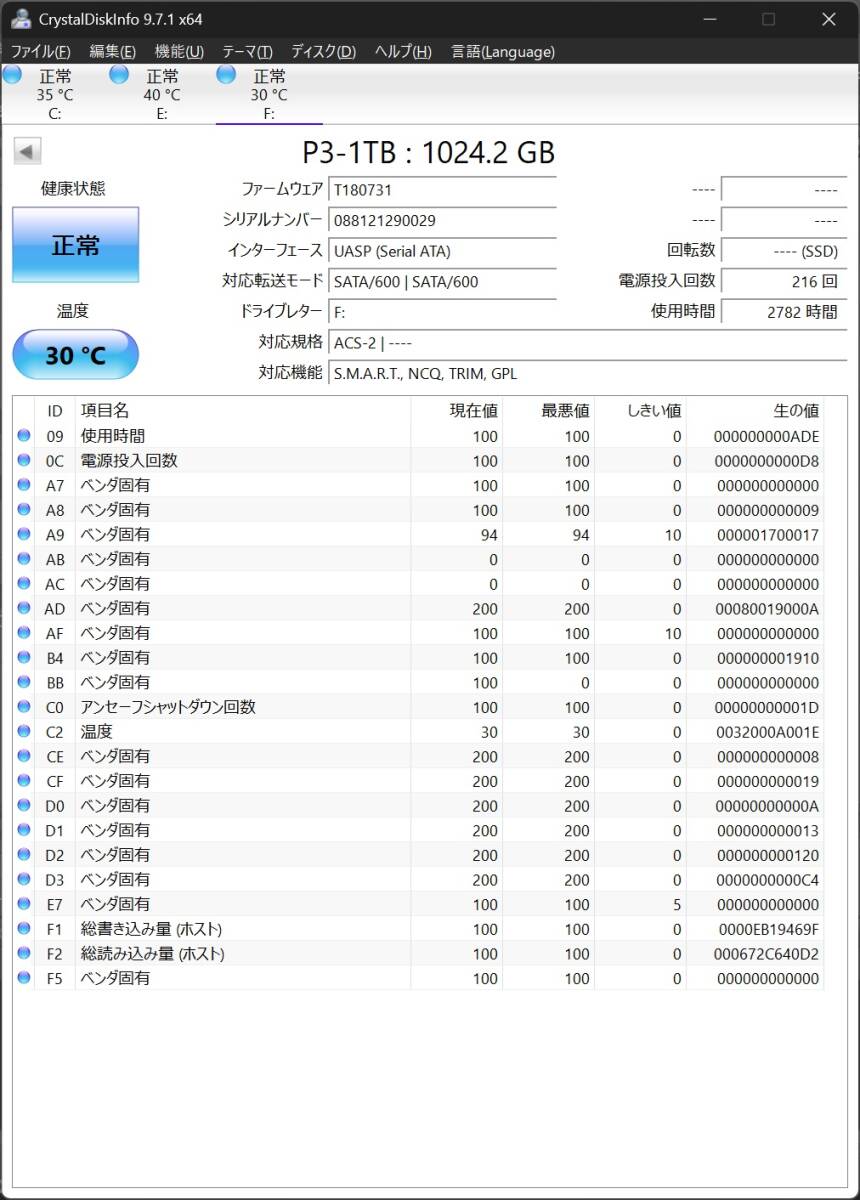The width and height of the screenshot is (860, 1200).
Task: Click the 正常 health status button
Action: click(76, 245)
